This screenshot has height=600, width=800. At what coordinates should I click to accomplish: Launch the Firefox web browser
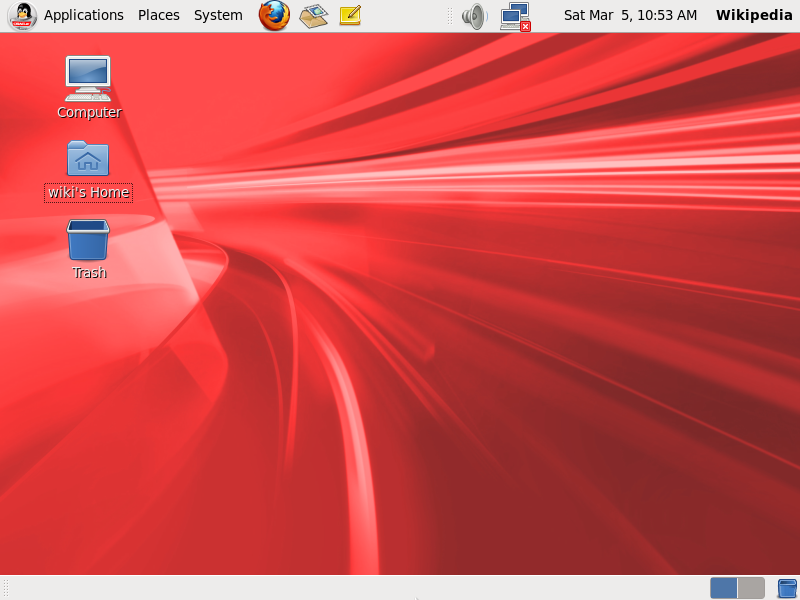pos(274,15)
